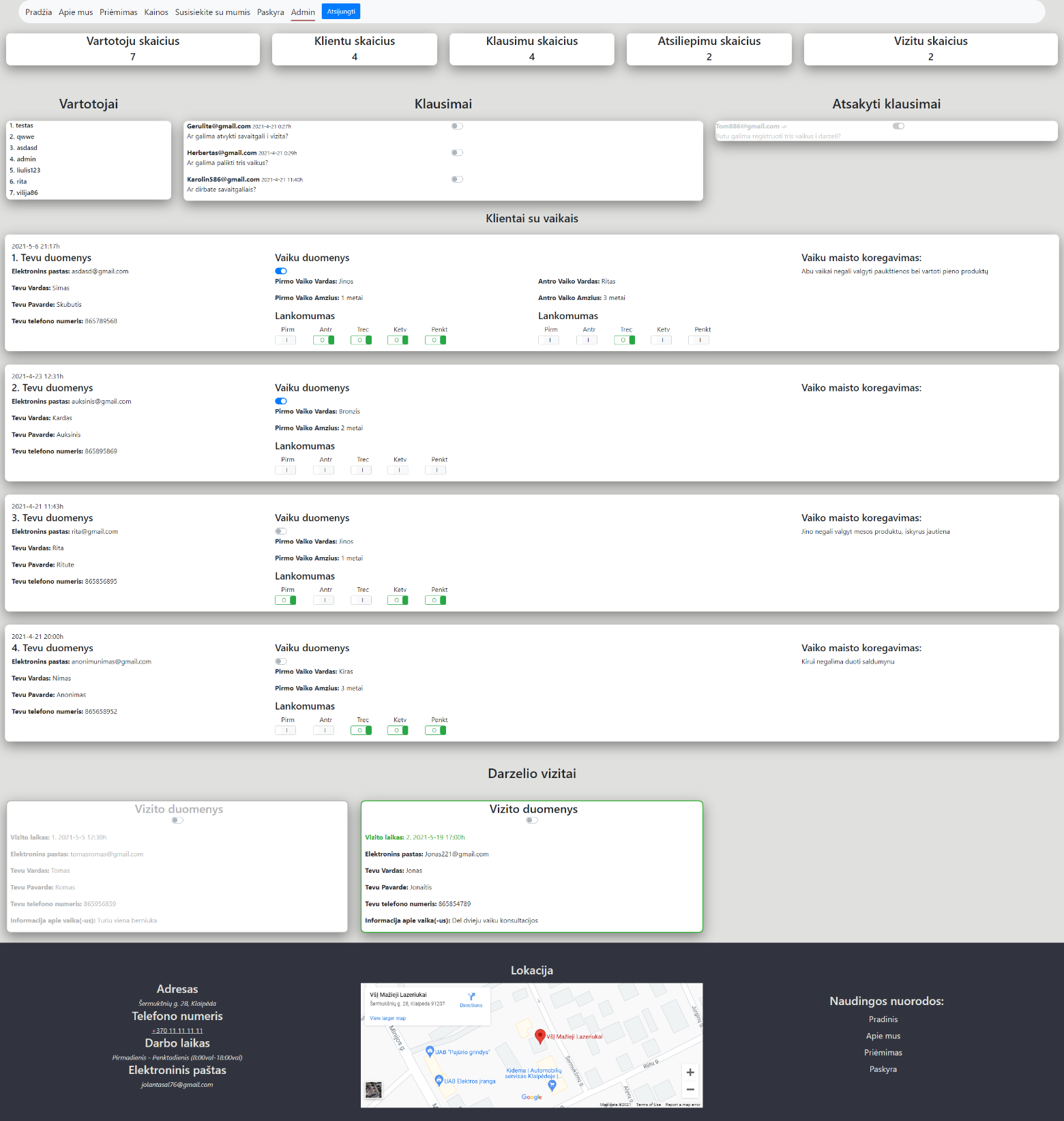Go to Priėmimas in the top navigation
Viewport: 1064px width, 1121px height.
tap(119, 12)
